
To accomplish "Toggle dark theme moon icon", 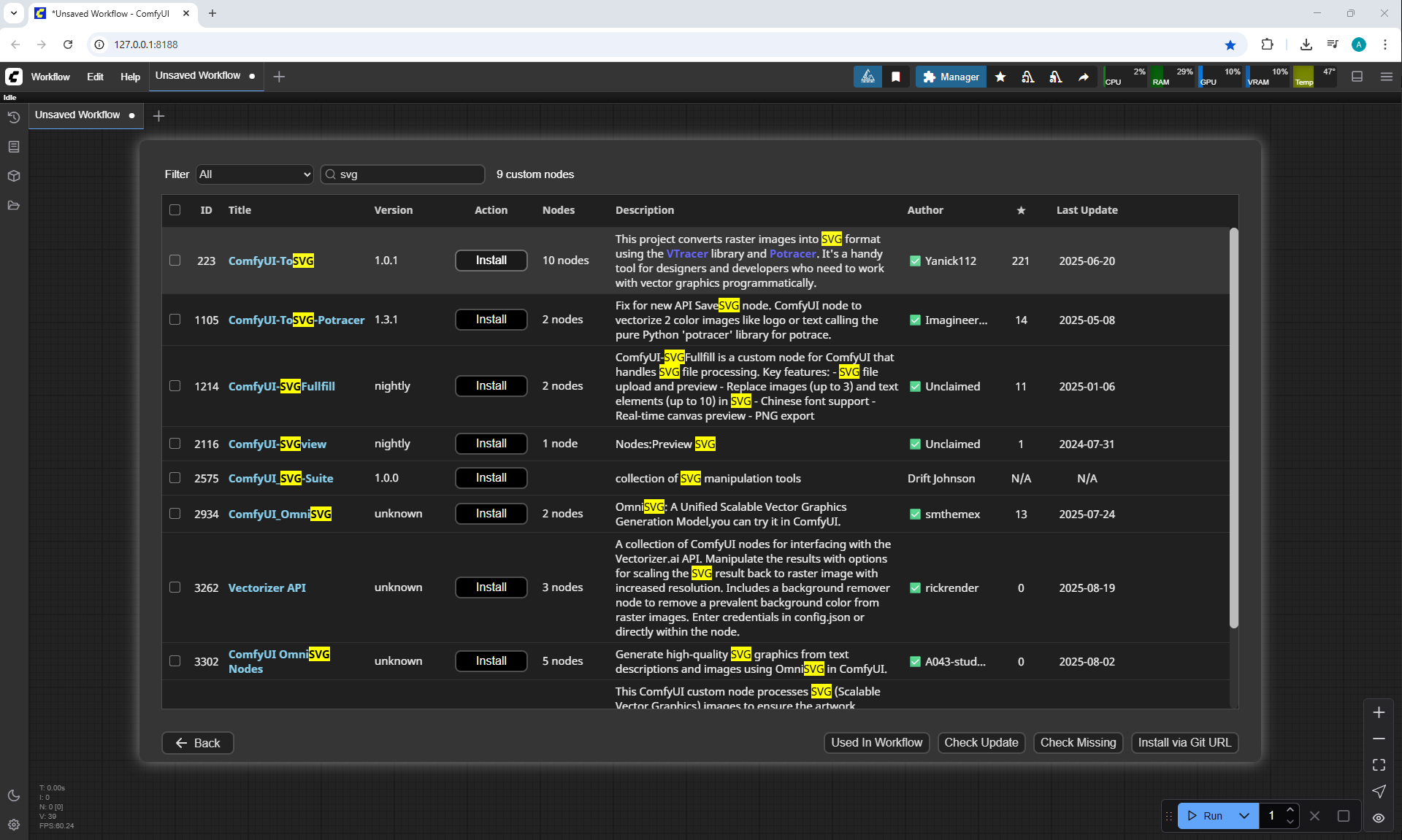I will 14,795.
